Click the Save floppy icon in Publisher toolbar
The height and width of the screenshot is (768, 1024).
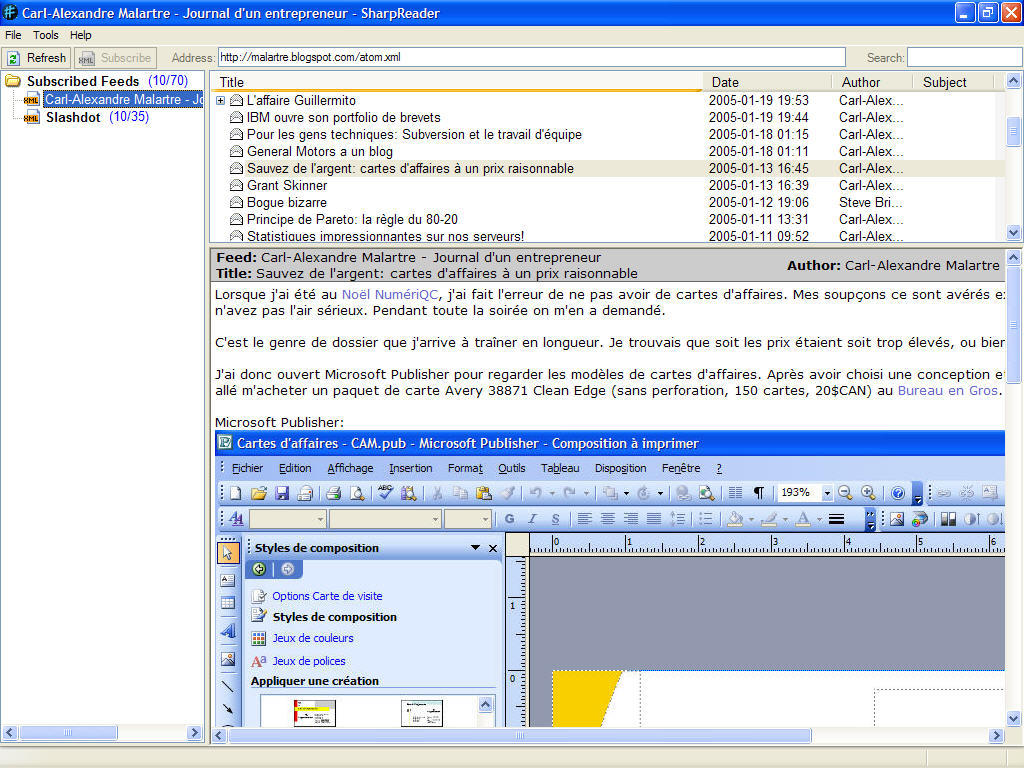tap(282, 493)
